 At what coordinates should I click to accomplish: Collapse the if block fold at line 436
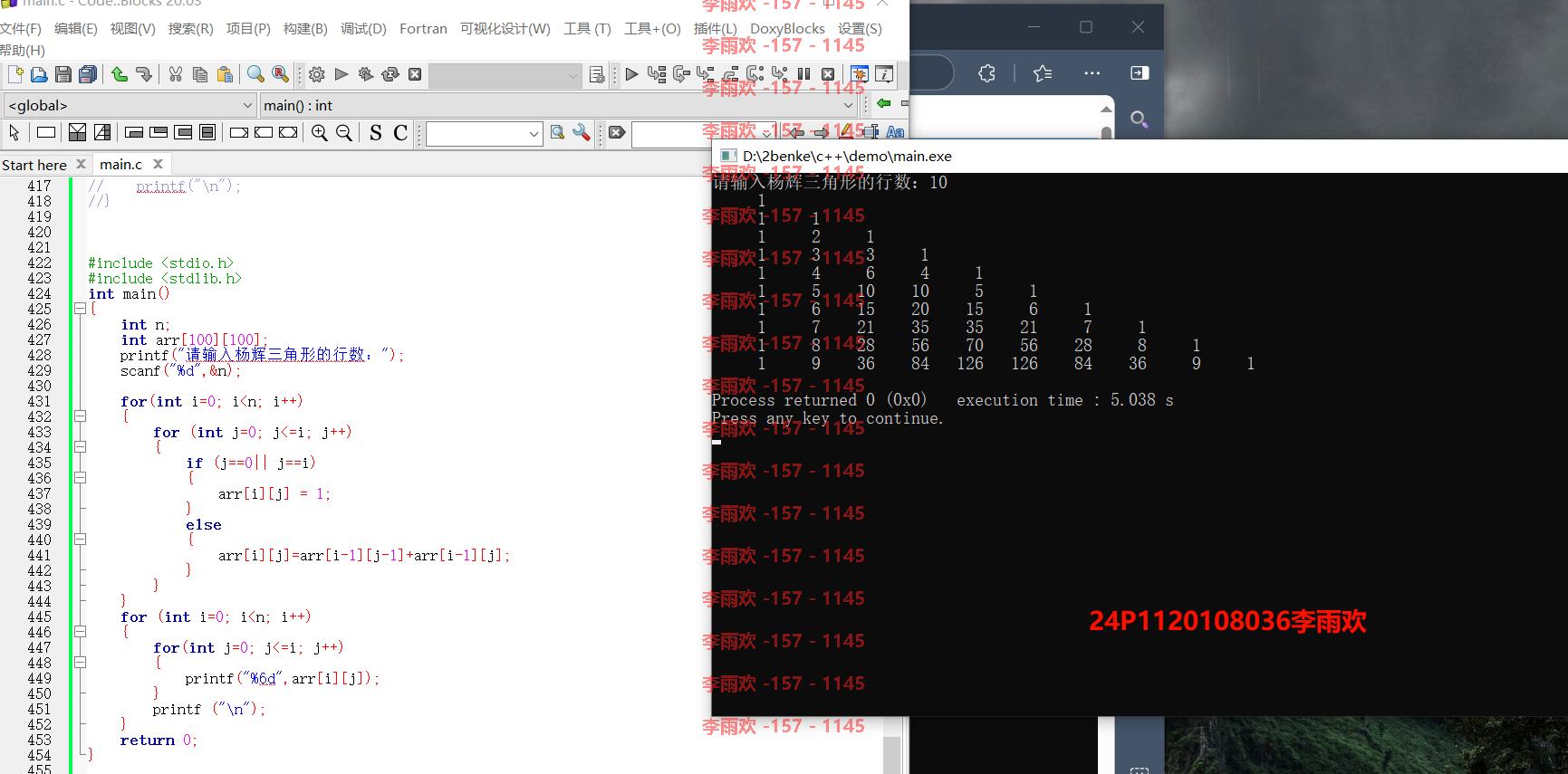pyautogui.click(x=80, y=478)
